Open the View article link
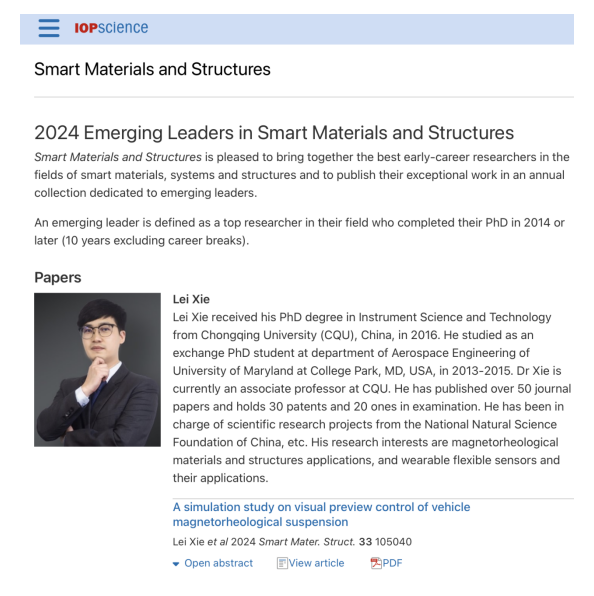594x596 pixels. point(316,563)
